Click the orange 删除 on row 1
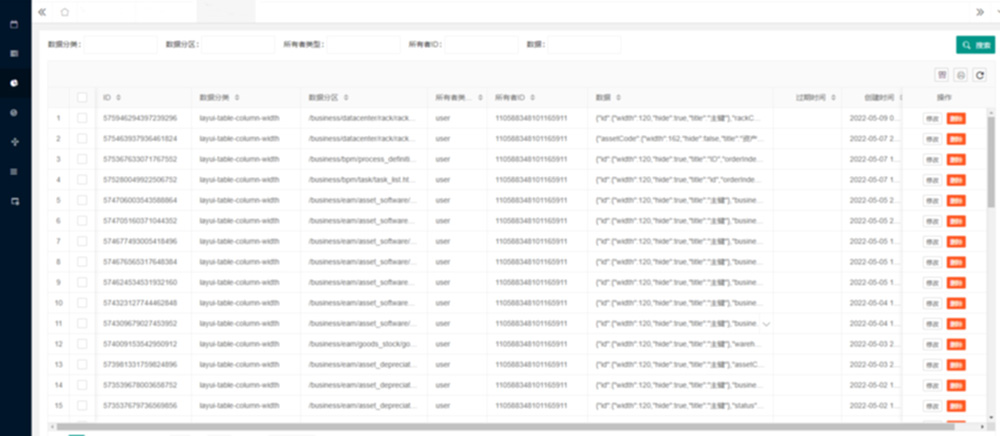This screenshot has width=1000, height=436. 956,119
